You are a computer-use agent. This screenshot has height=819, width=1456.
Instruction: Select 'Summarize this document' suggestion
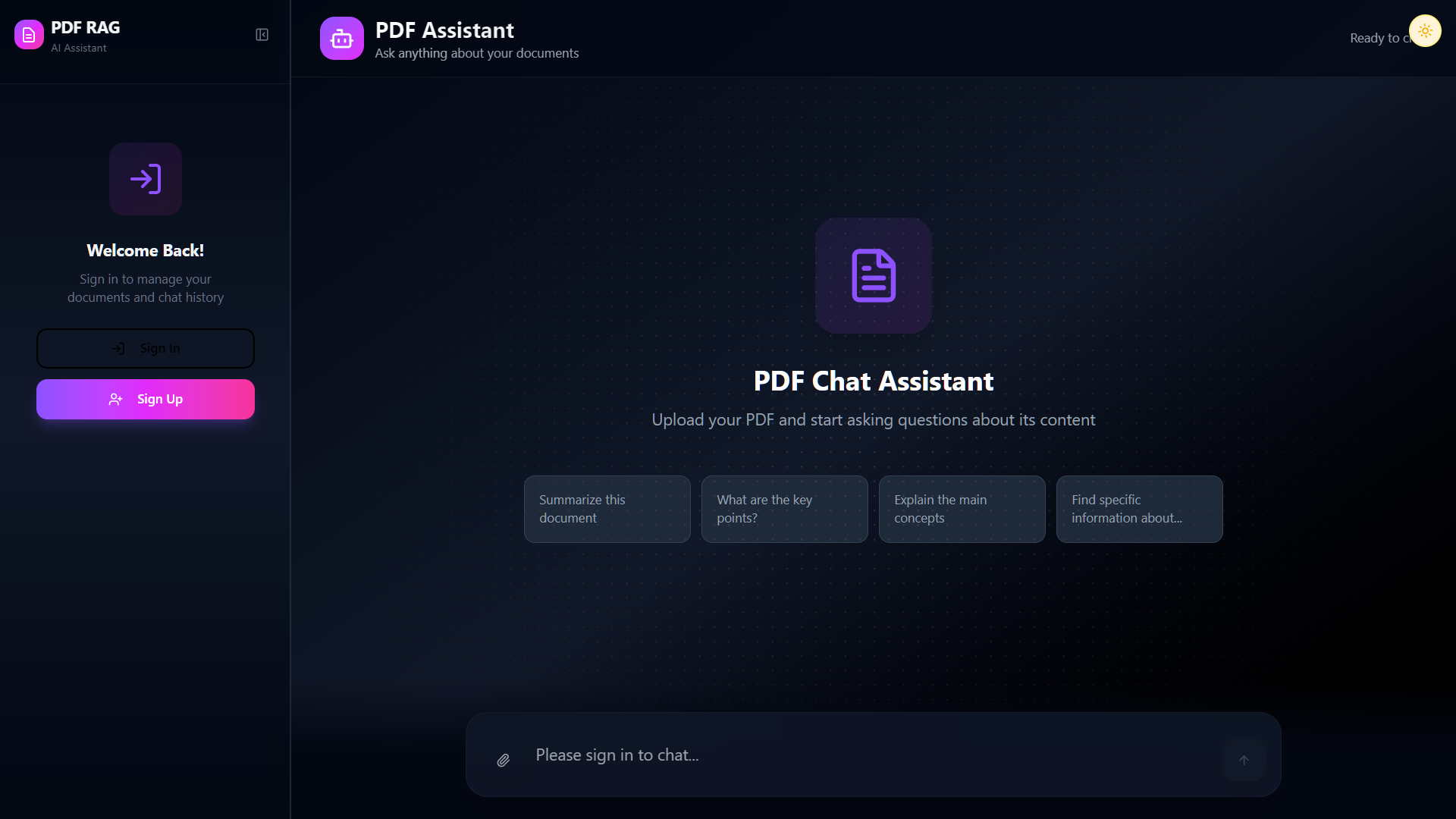607,509
